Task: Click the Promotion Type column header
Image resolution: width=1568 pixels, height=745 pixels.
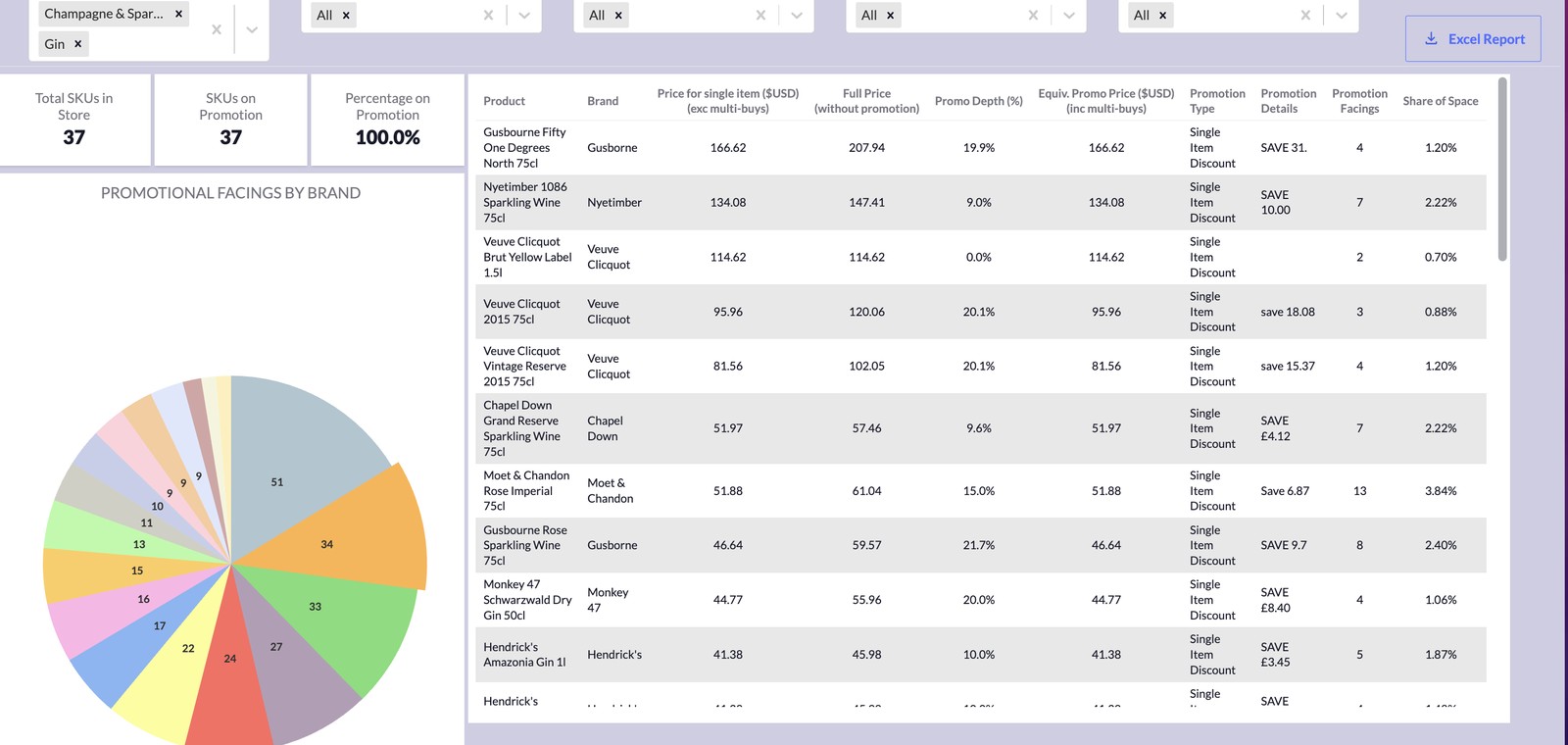Action: coord(1217,101)
